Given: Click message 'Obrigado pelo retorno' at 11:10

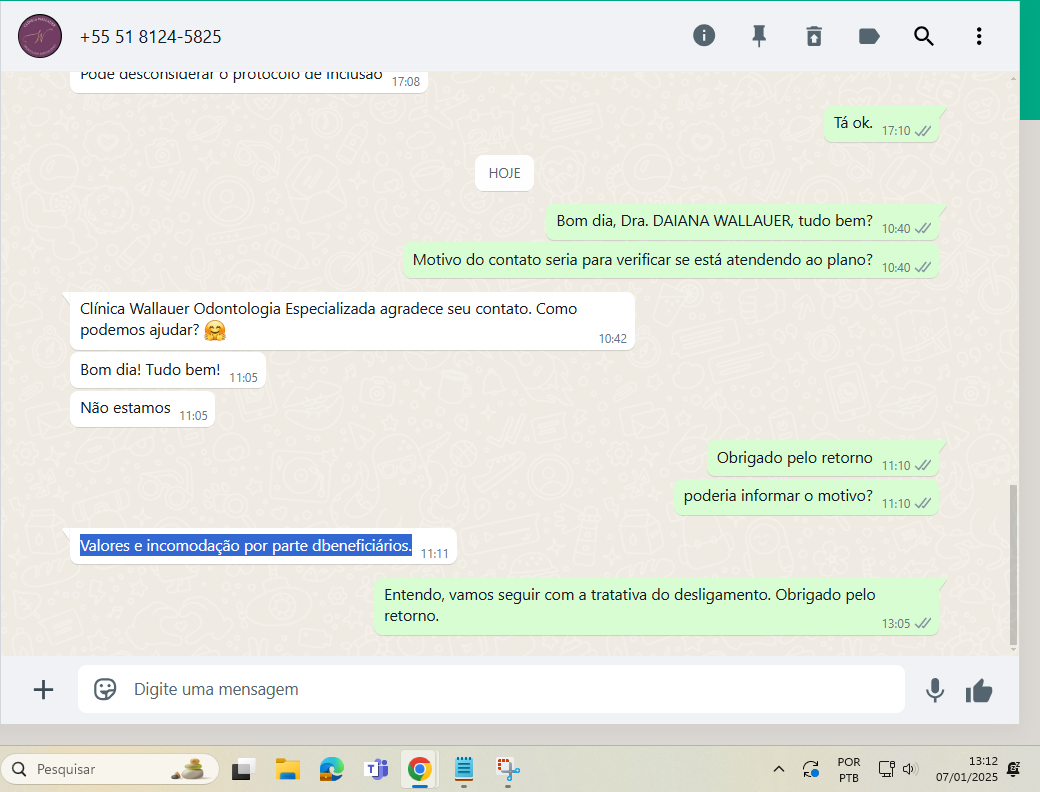Looking at the screenshot, I should [823, 458].
